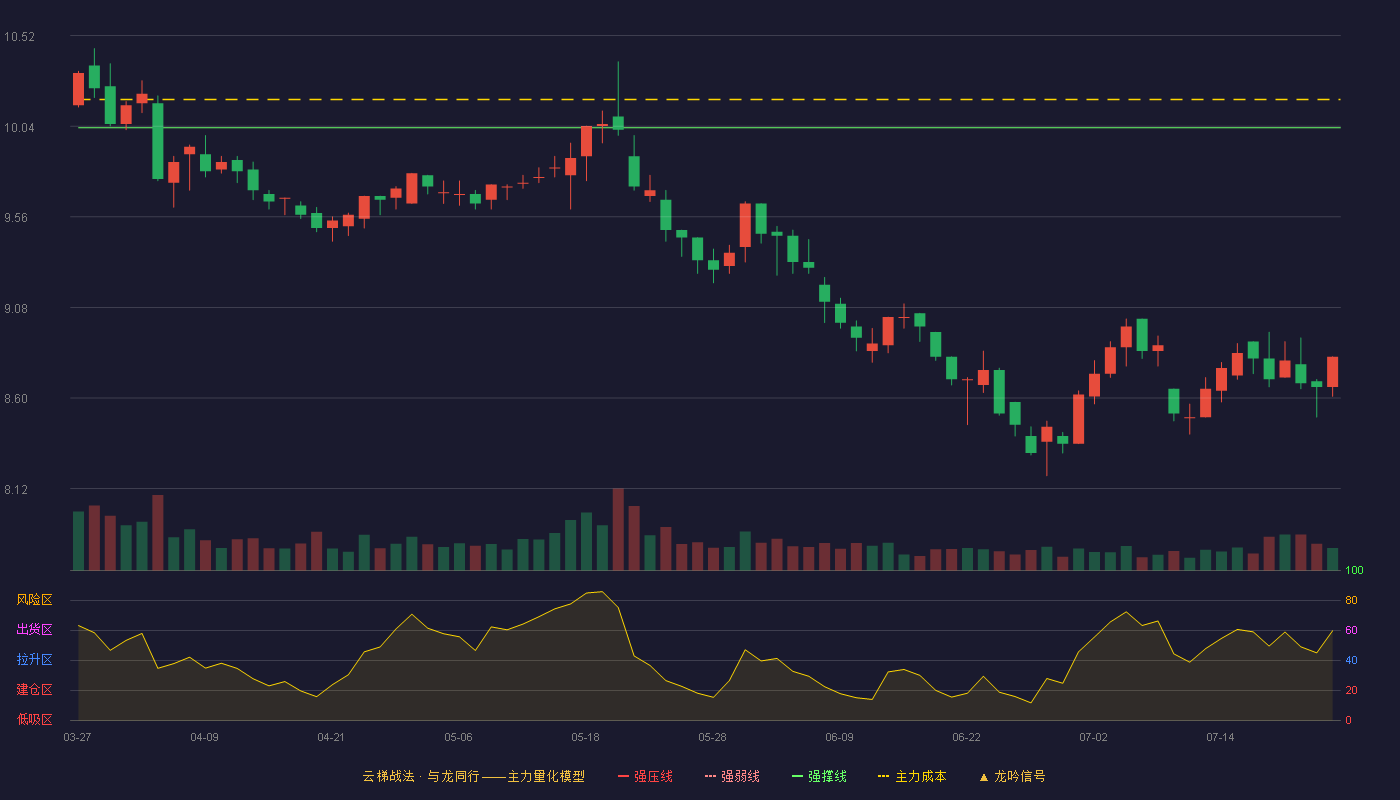
Task: Select the 低吸区 zone label
Action: click(x=35, y=720)
